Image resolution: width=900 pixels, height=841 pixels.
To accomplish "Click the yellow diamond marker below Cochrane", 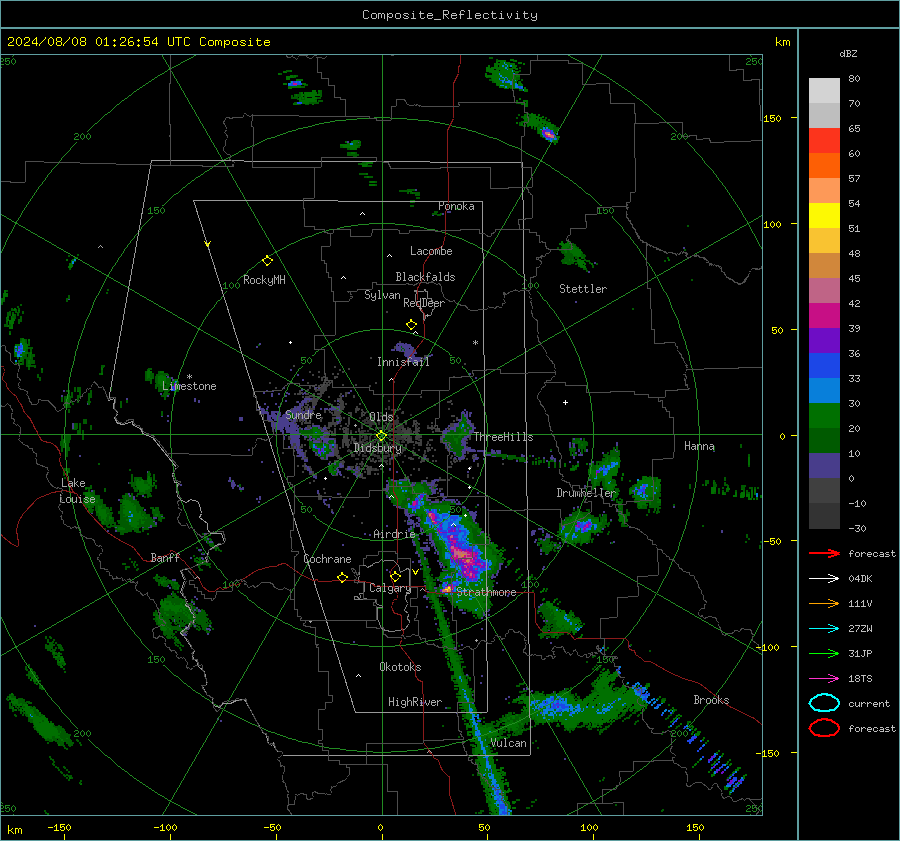I will tap(342, 577).
